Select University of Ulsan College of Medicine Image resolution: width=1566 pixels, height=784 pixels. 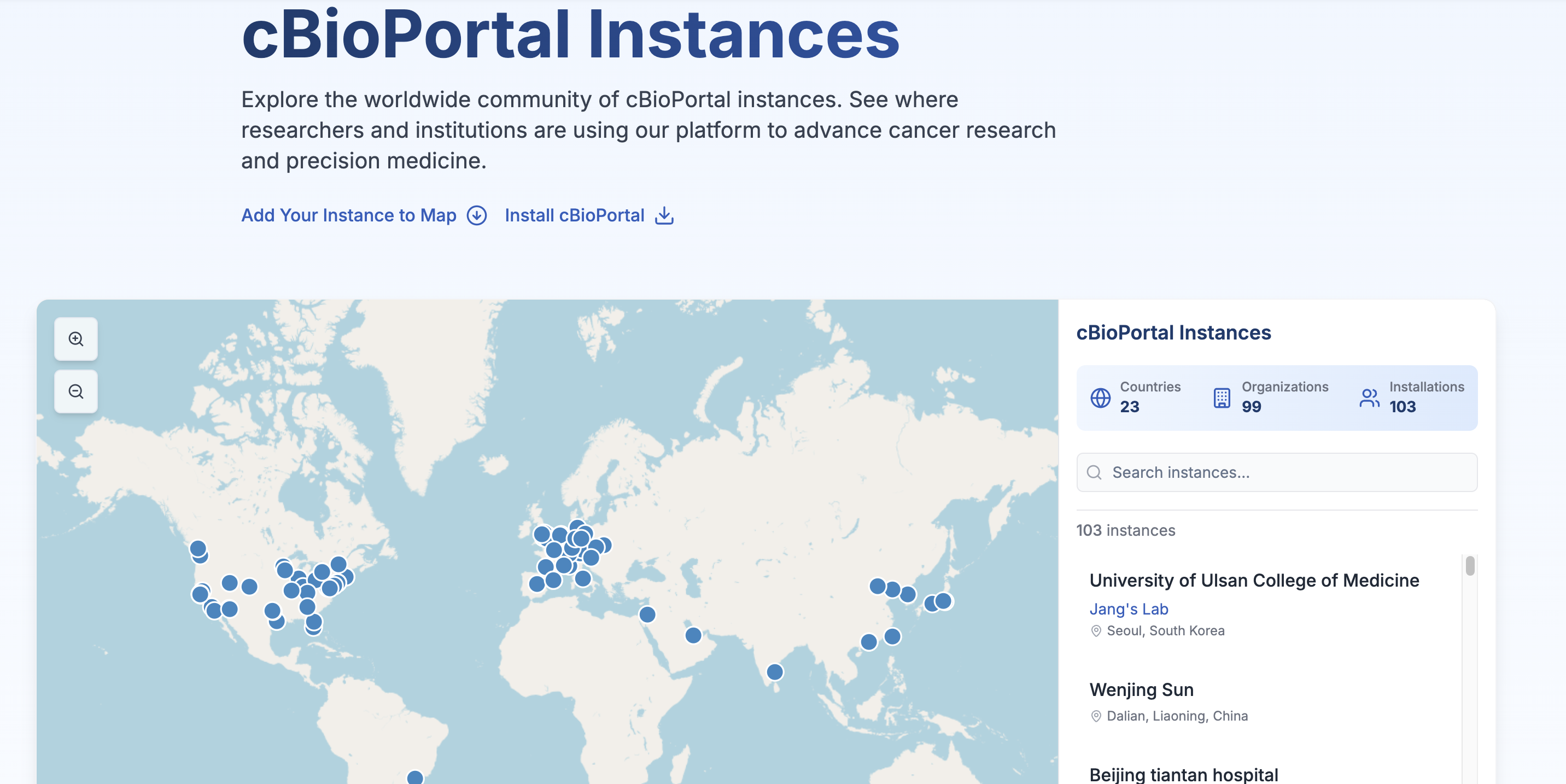point(1254,580)
